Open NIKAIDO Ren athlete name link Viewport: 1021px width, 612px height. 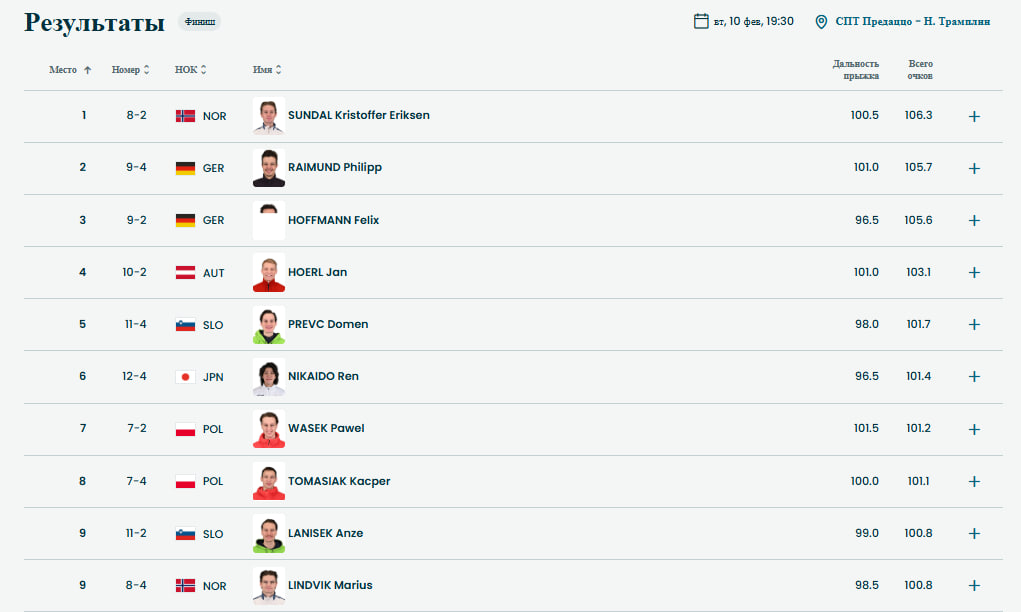point(323,377)
